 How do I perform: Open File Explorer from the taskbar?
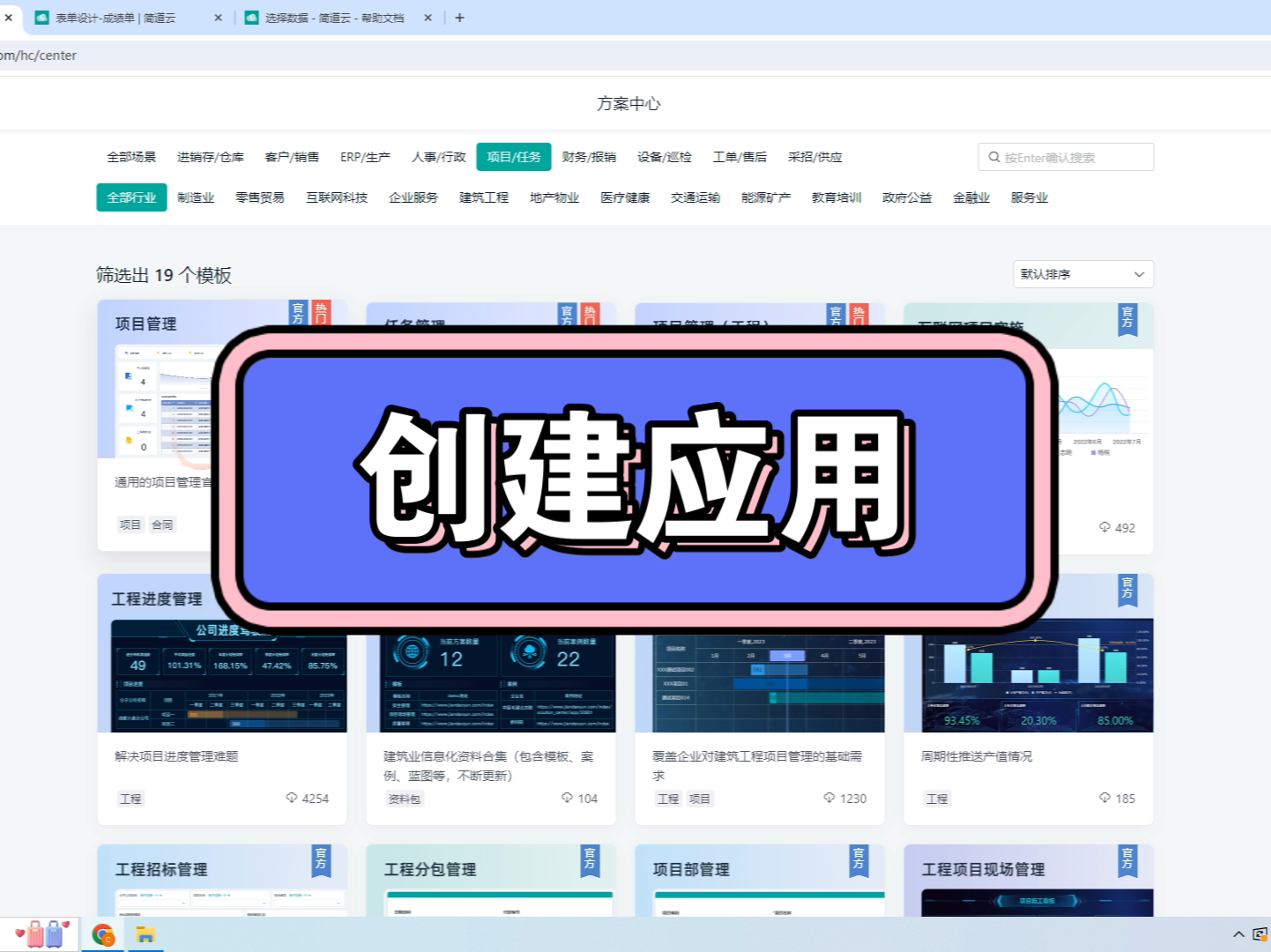(145, 936)
